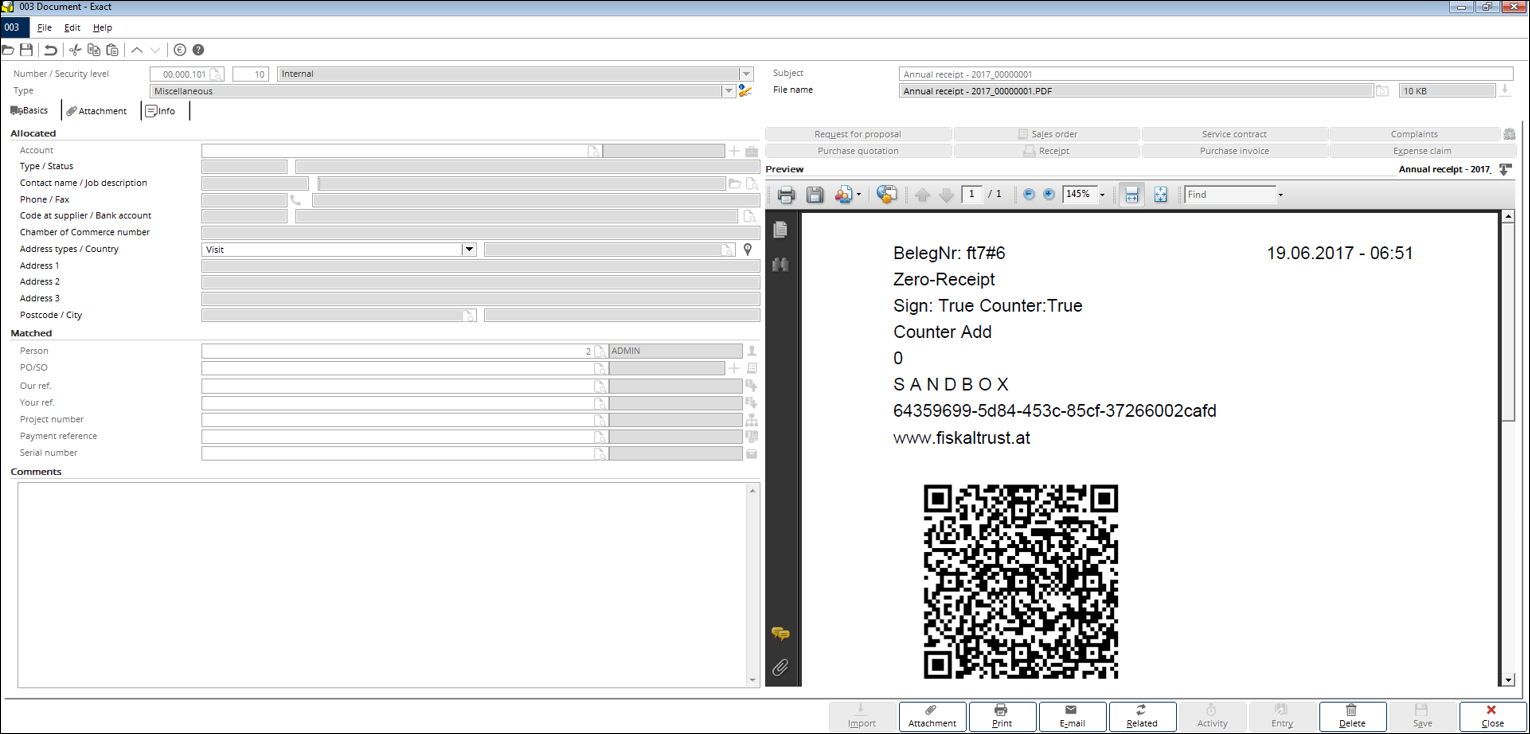Click the Person input field
This screenshot has height=734, width=1530.
point(397,351)
